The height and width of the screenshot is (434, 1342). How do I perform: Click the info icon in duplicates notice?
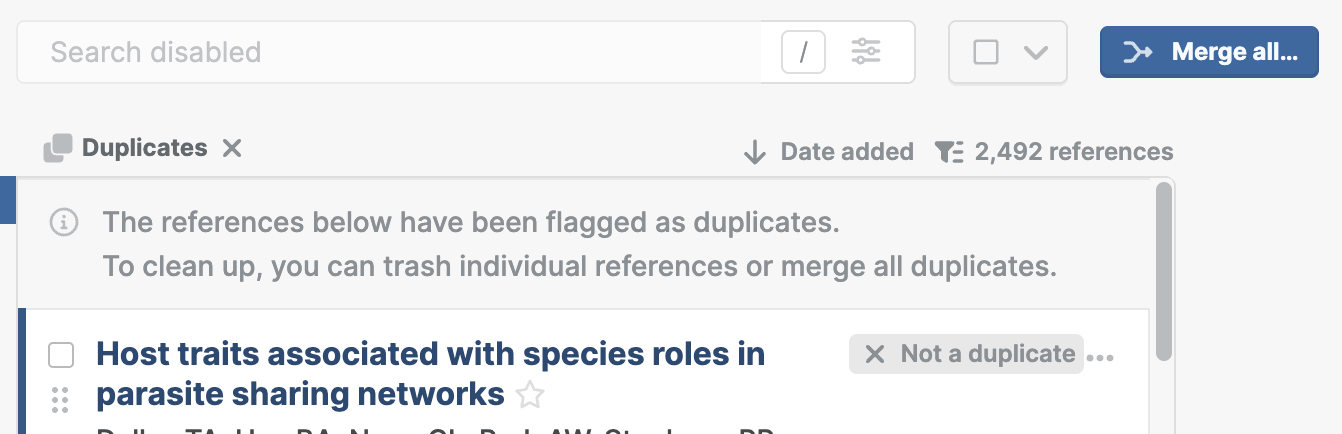(x=63, y=222)
